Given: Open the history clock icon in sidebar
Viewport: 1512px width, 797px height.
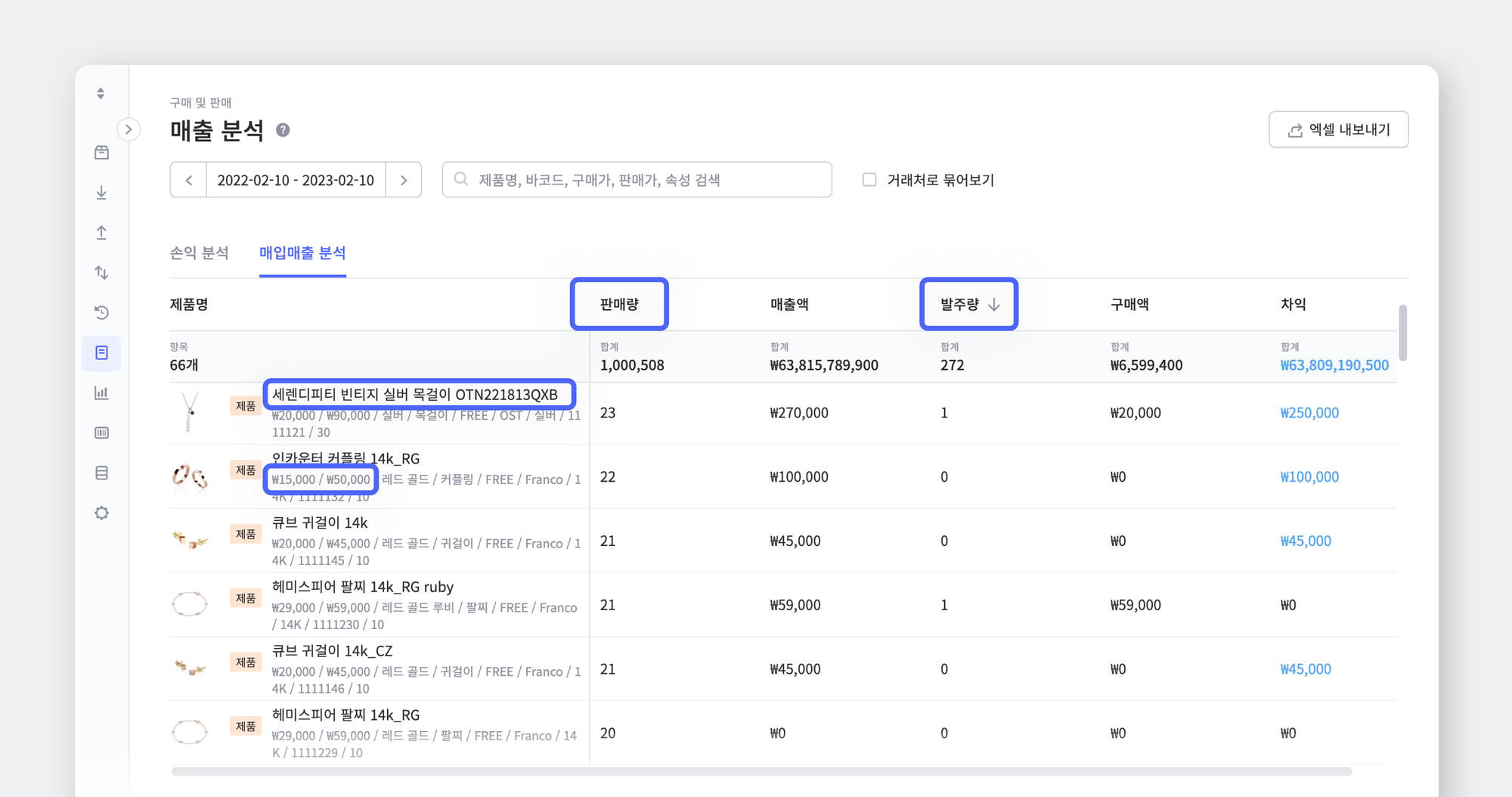Looking at the screenshot, I should point(101,312).
